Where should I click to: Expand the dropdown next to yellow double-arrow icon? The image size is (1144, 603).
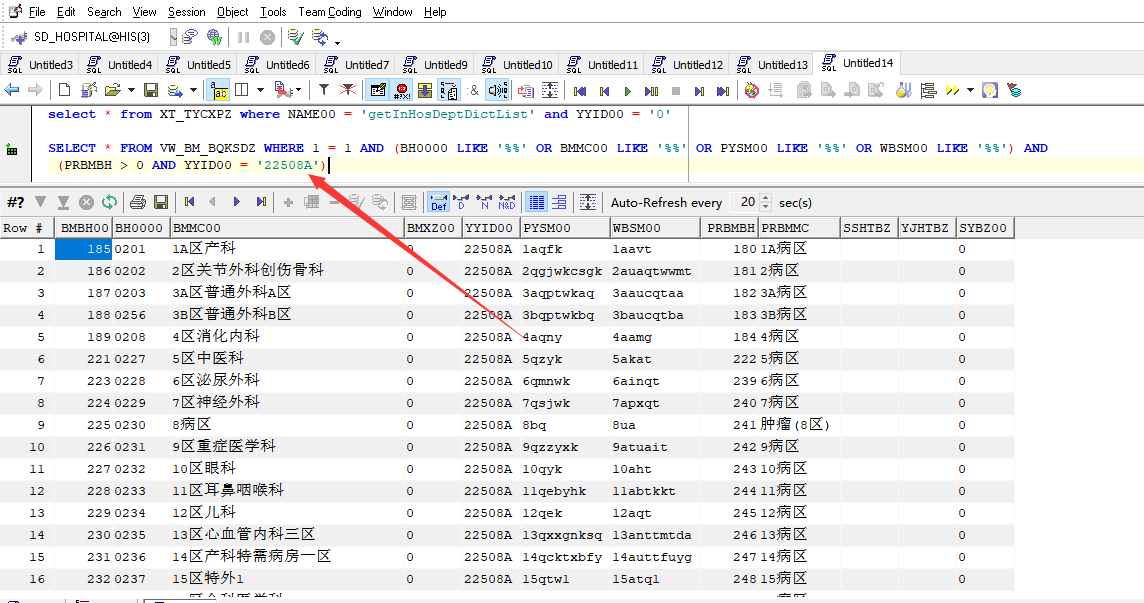[x=970, y=90]
